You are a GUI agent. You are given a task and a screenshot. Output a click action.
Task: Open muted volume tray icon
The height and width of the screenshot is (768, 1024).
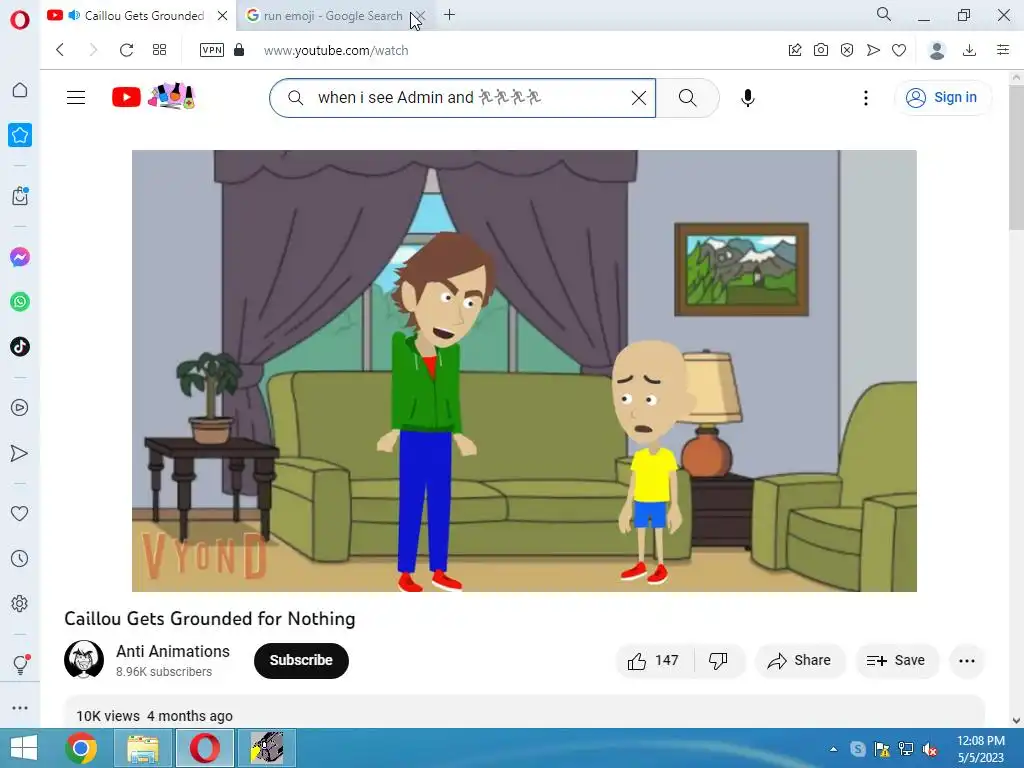[x=930, y=749]
